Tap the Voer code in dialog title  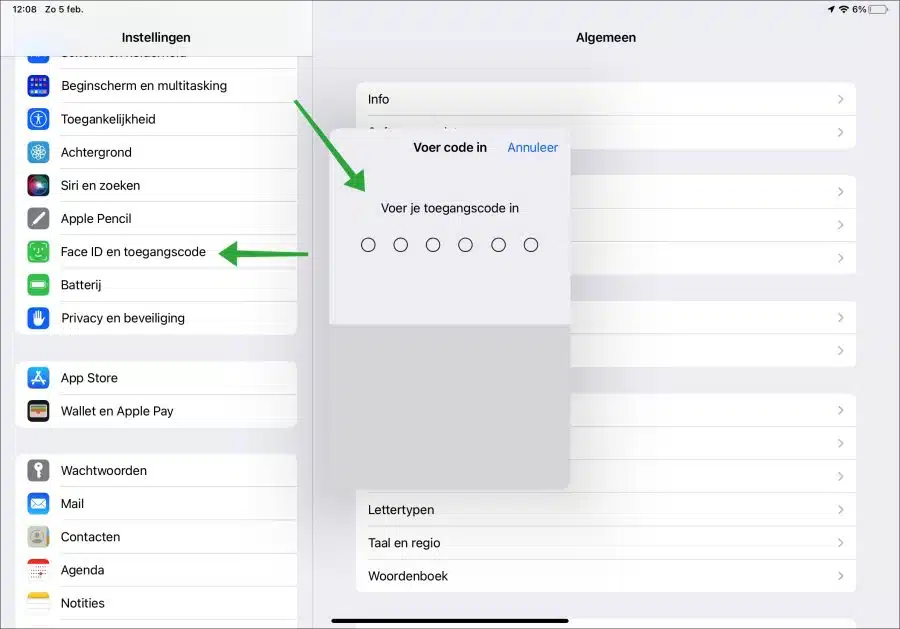coord(450,147)
